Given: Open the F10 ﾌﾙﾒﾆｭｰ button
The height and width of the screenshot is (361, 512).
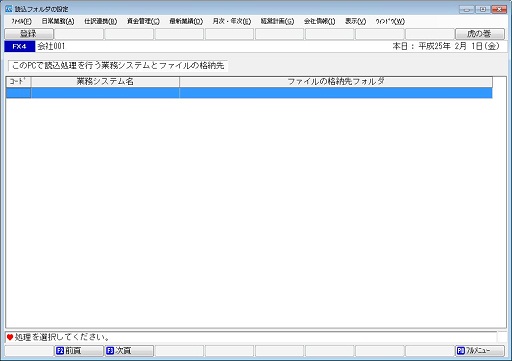Looking at the screenshot, I should 480,351.
